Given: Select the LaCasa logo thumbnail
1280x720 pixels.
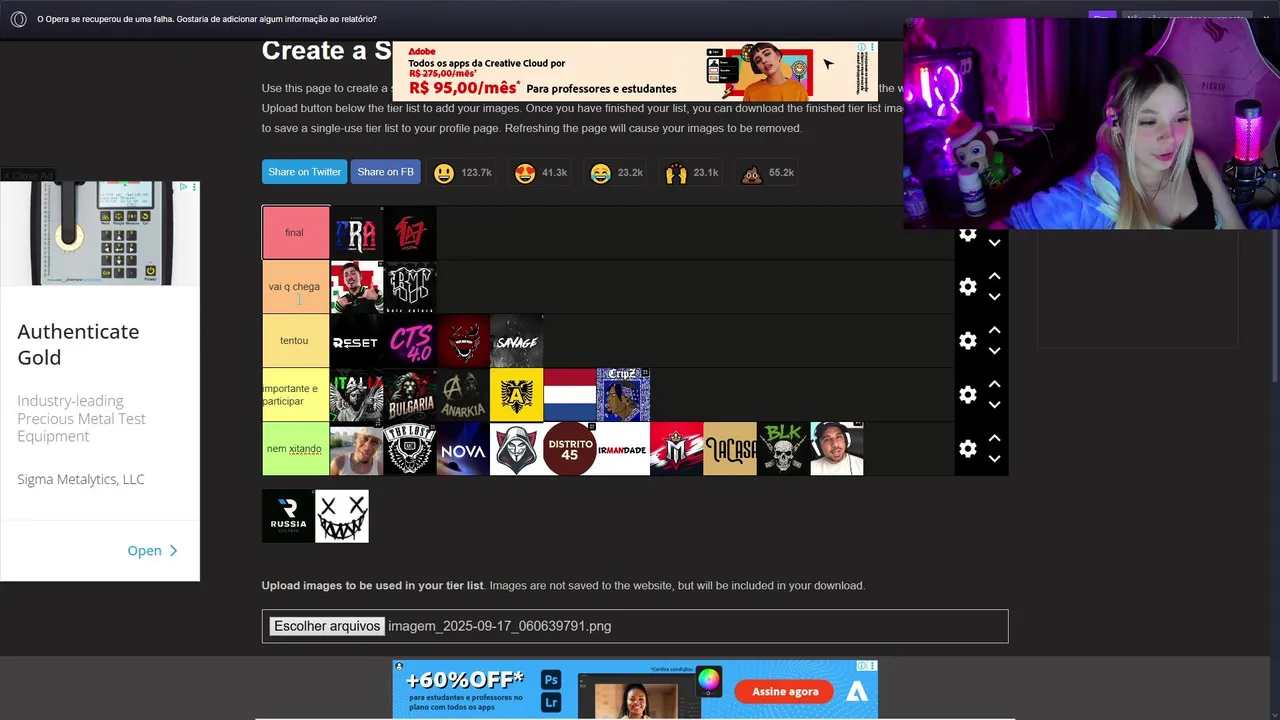Looking at the screenshot, I should pos(730,449).
